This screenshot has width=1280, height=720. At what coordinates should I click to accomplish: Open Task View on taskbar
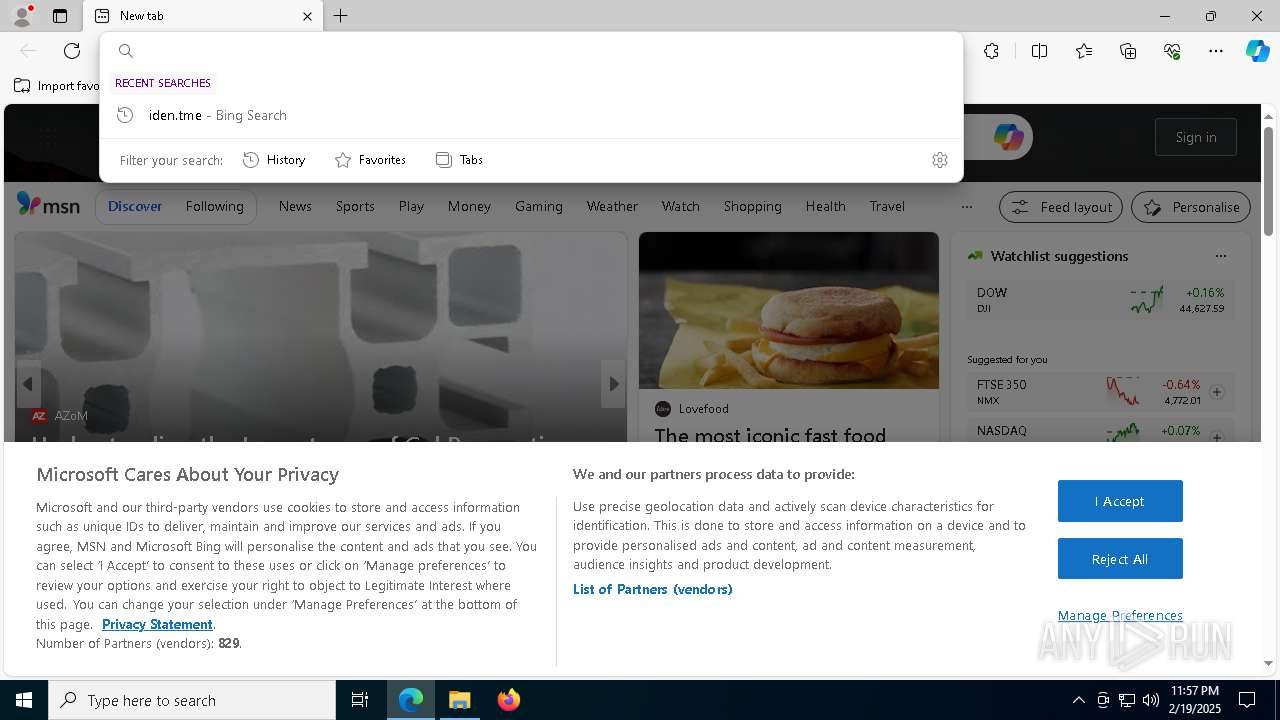click(360, 700)
